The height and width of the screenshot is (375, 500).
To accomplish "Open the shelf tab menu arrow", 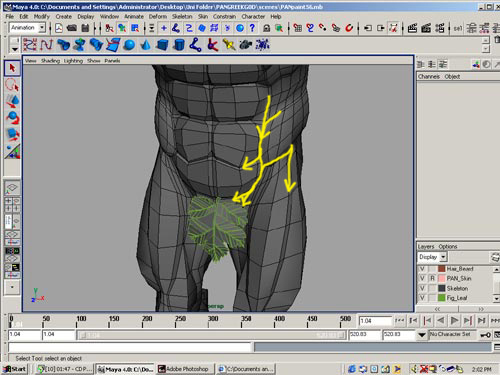I will [14, 49].
